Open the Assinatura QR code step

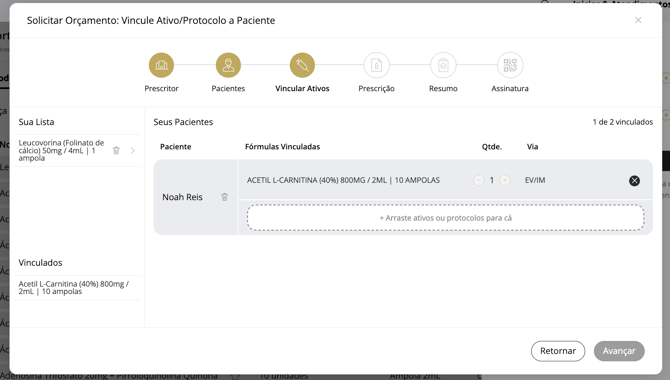click(510, 65)
